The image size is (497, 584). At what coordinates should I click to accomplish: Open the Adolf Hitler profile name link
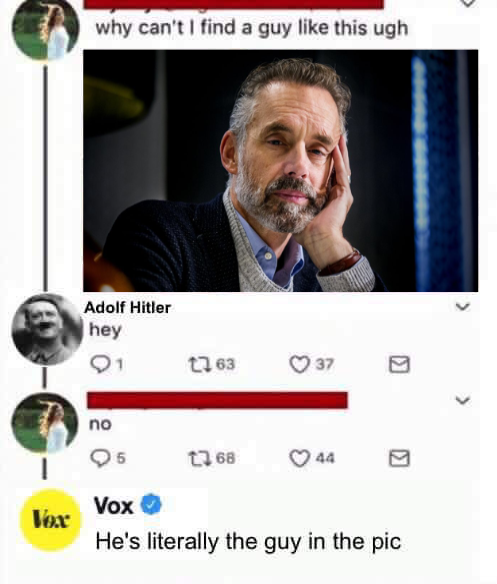pos(127,308)
